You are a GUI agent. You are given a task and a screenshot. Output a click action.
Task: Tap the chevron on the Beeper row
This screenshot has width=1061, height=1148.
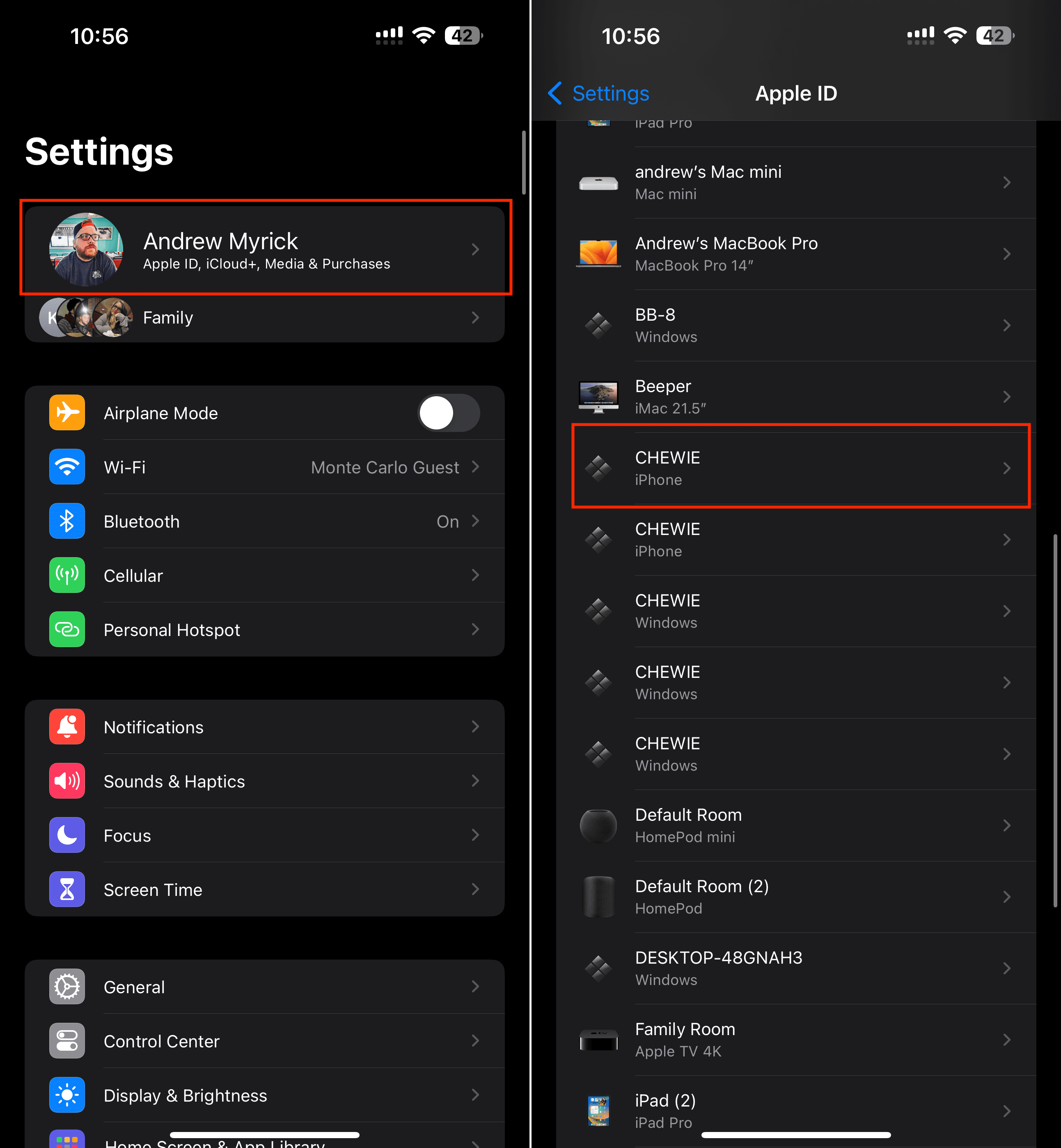click(1007, 397)
